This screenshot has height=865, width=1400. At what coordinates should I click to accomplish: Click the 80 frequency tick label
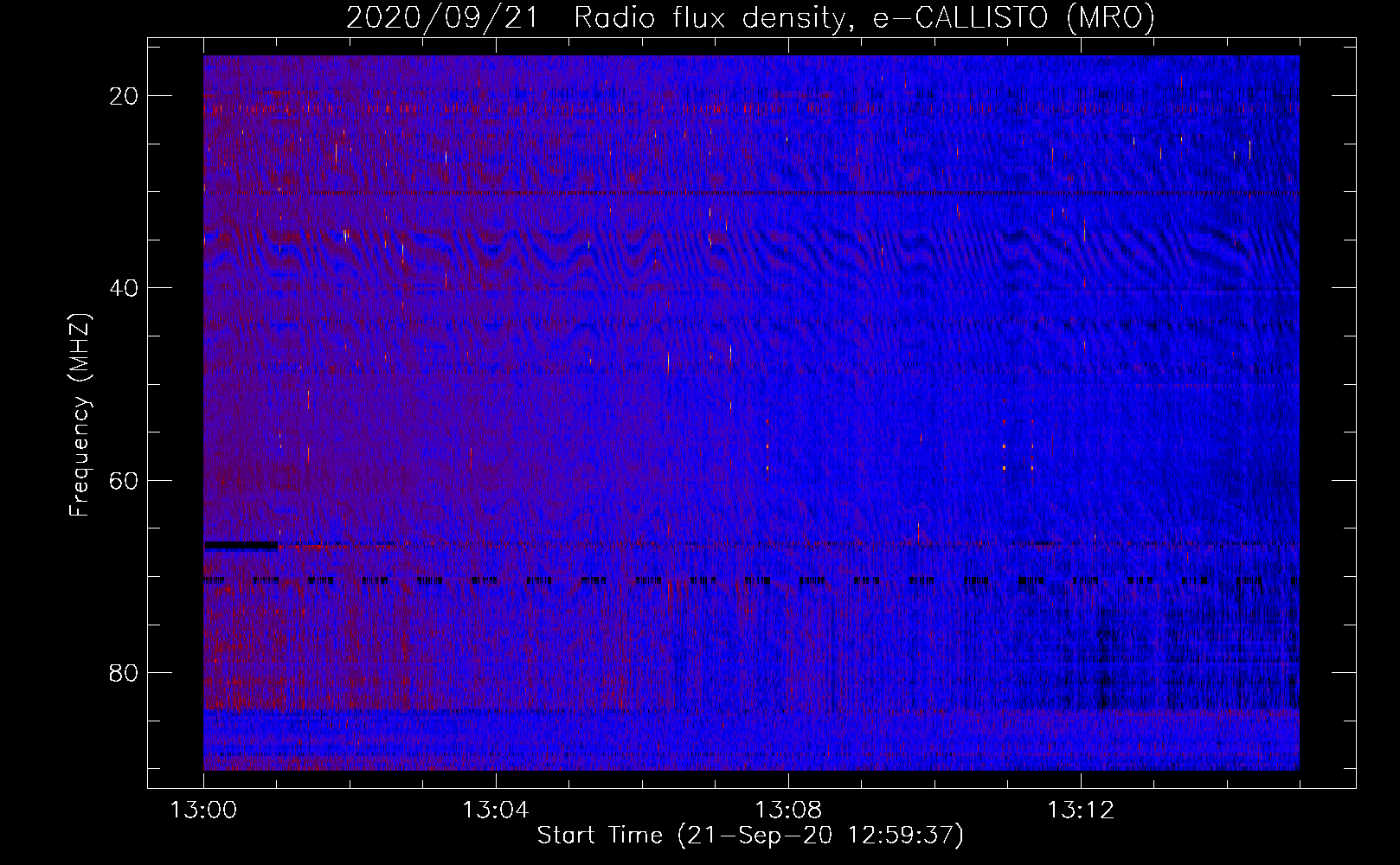coord(124,672)
